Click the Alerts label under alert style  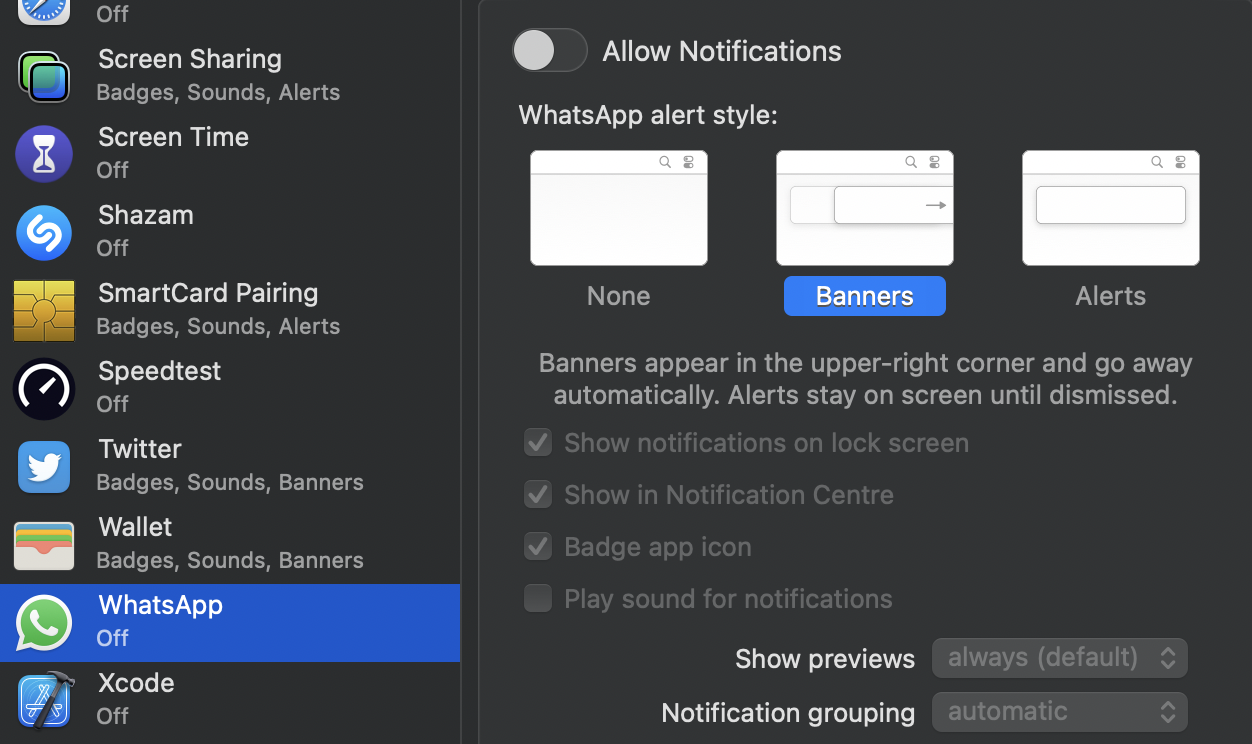pyautogui.click(x=1111, y=296)
